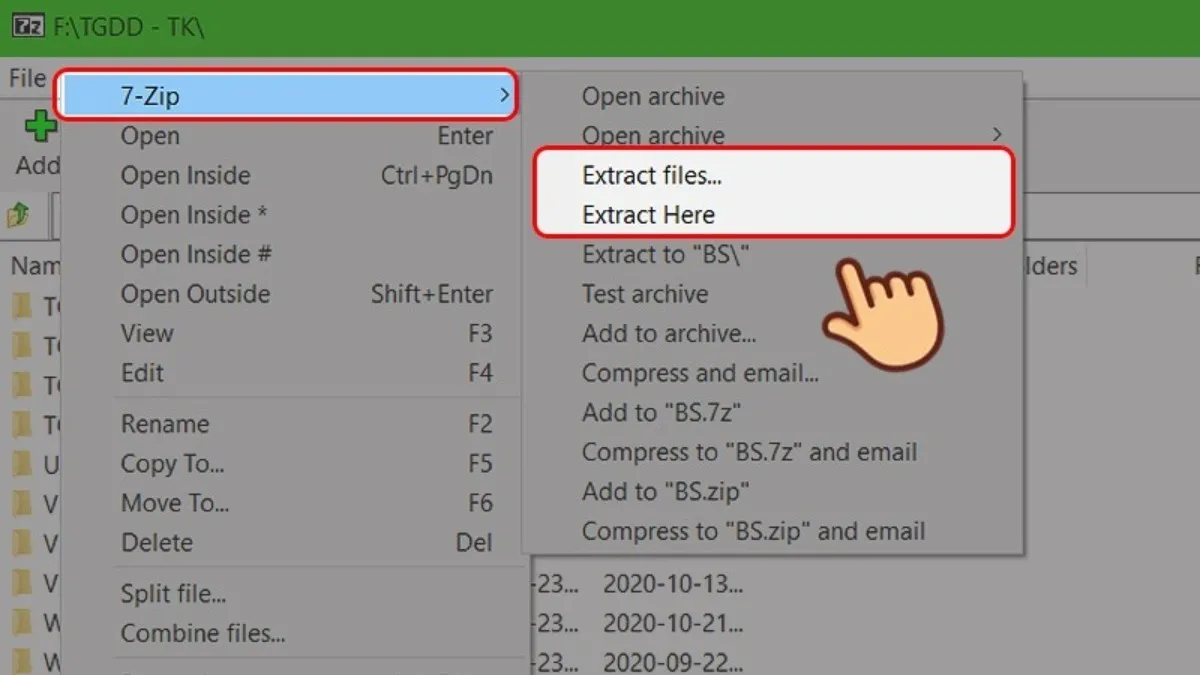The width and height of the screenshot is (1200, 675).
Task: Open Add to archive... dialog
Action: click(x=669, y=333)
